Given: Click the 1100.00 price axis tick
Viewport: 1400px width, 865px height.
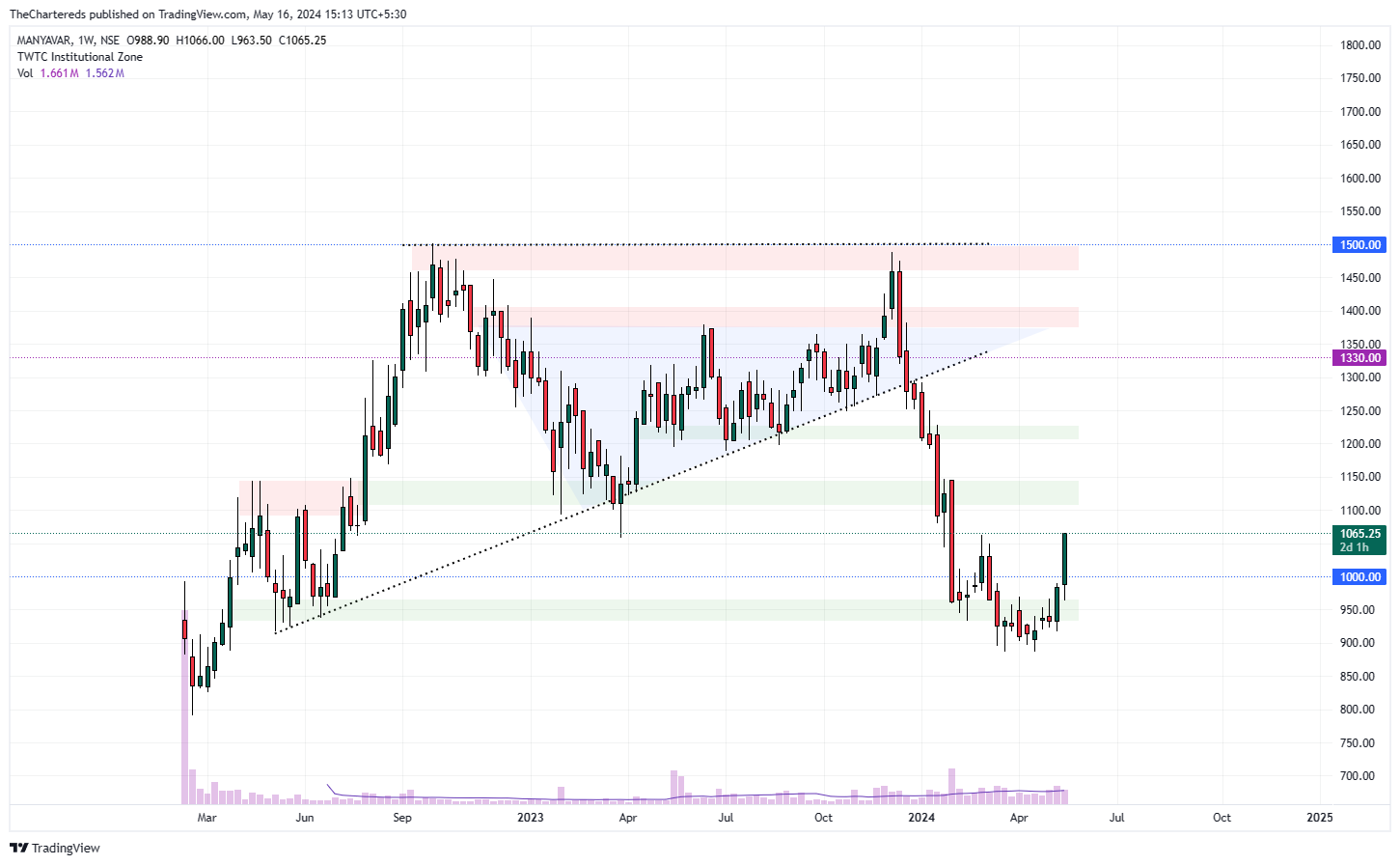Looking at the screenshot, I should pyautogui.click(x=1360, y=511).
